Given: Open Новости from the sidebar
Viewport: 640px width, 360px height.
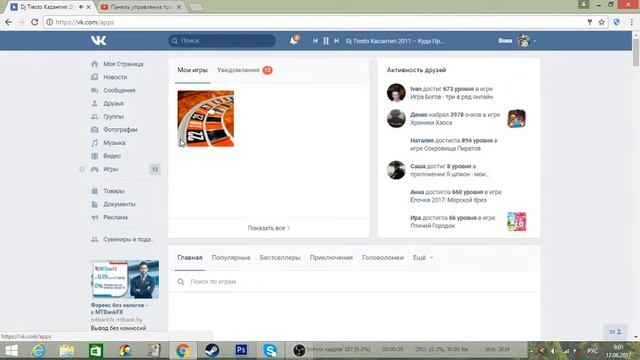Looking at the screenshot, I should pos(115,77).
